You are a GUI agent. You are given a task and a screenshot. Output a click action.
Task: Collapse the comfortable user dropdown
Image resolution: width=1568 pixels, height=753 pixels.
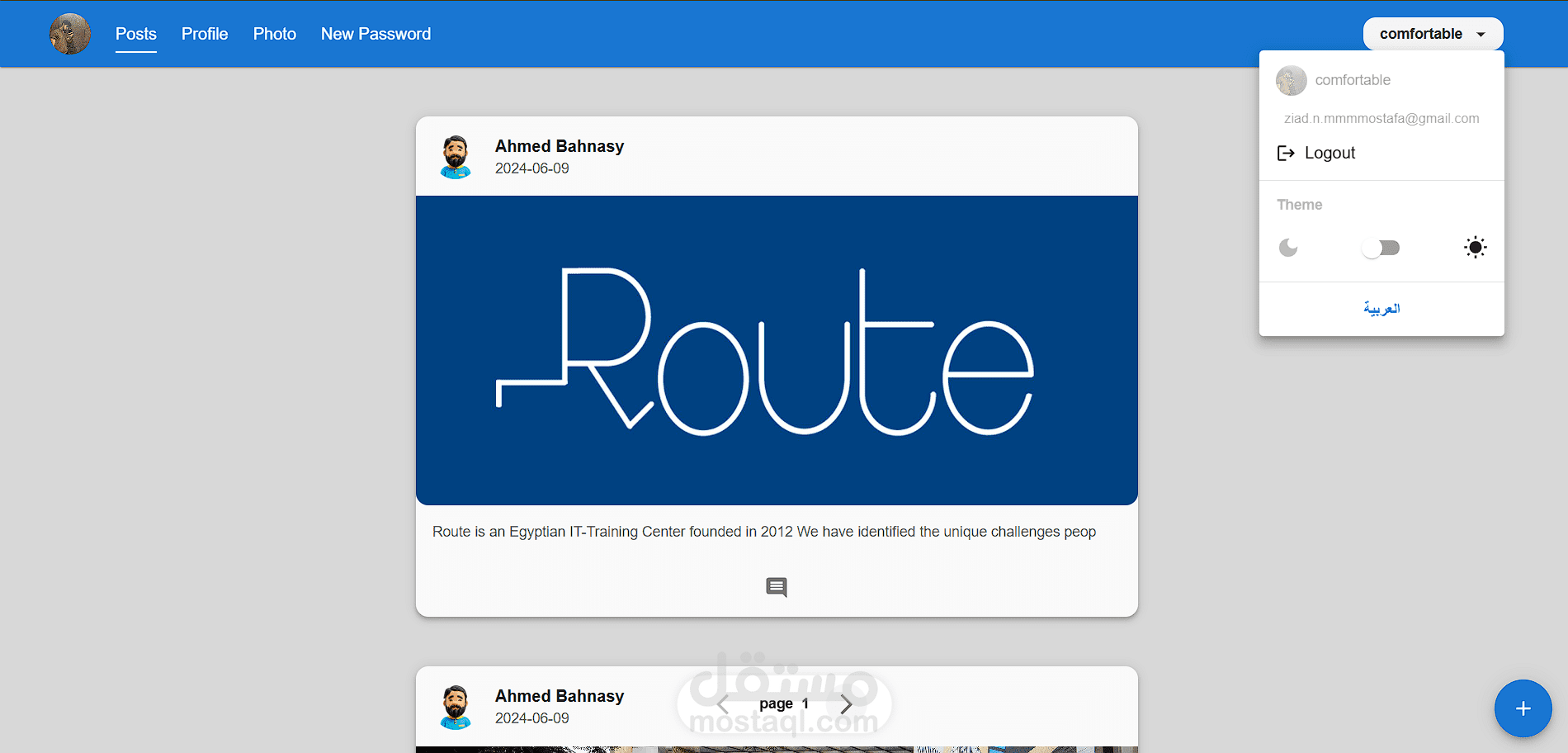pyautogui.click(x=1433, y=34)
